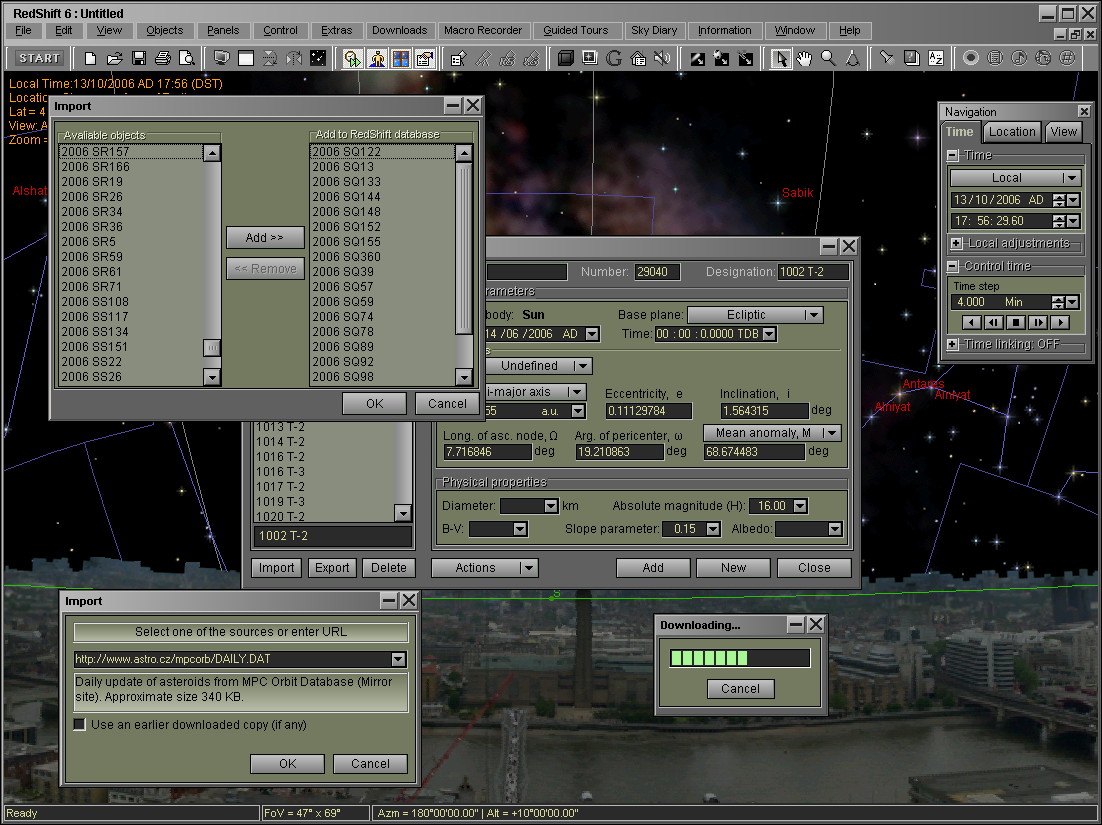
Task: Cancel the download in the Downloading dialog
Action: coord(740,688)
